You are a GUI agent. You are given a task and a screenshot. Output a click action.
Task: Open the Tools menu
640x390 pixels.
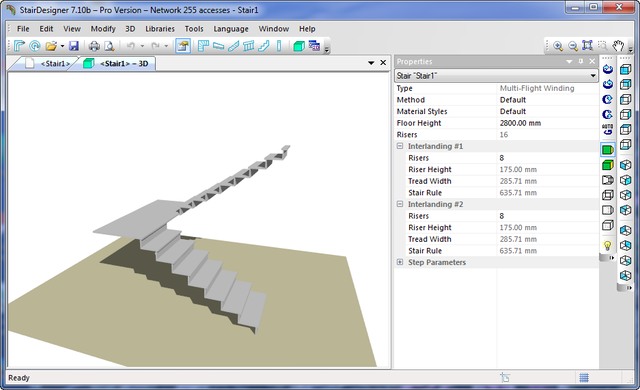click(194, 29)
